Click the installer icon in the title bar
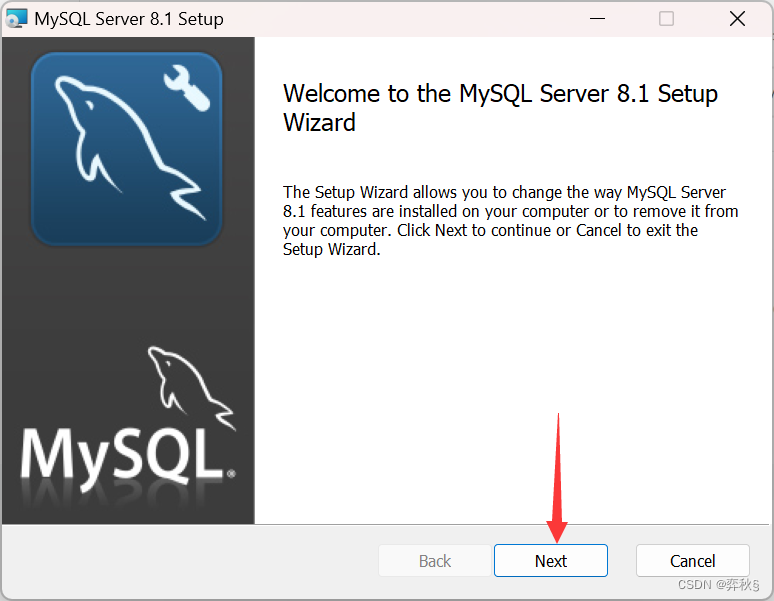 (x=16, y=19)
